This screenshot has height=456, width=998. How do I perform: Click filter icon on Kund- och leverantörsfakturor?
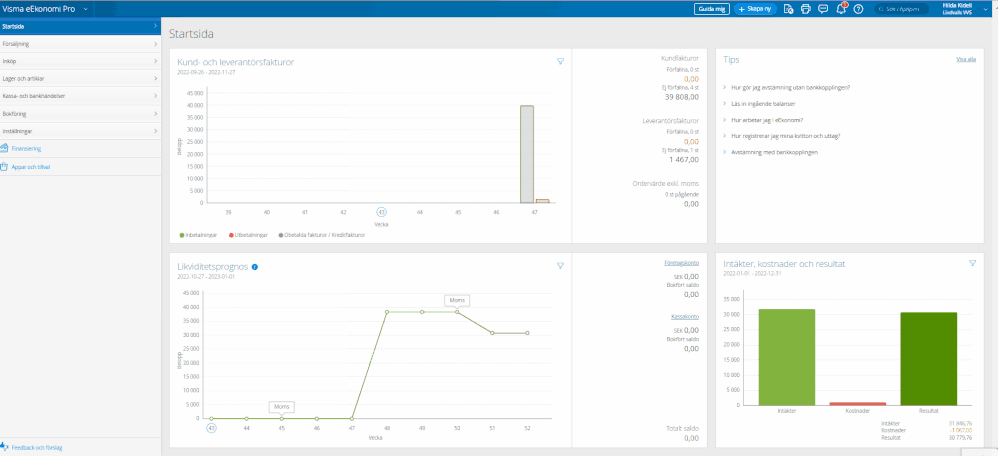(x=561, y=62)
